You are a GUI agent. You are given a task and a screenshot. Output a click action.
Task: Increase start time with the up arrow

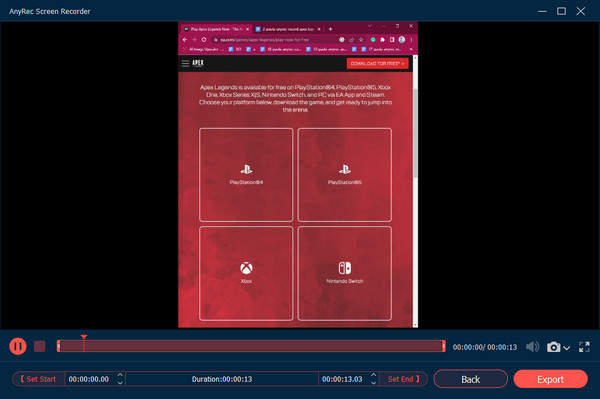point(120,375)
